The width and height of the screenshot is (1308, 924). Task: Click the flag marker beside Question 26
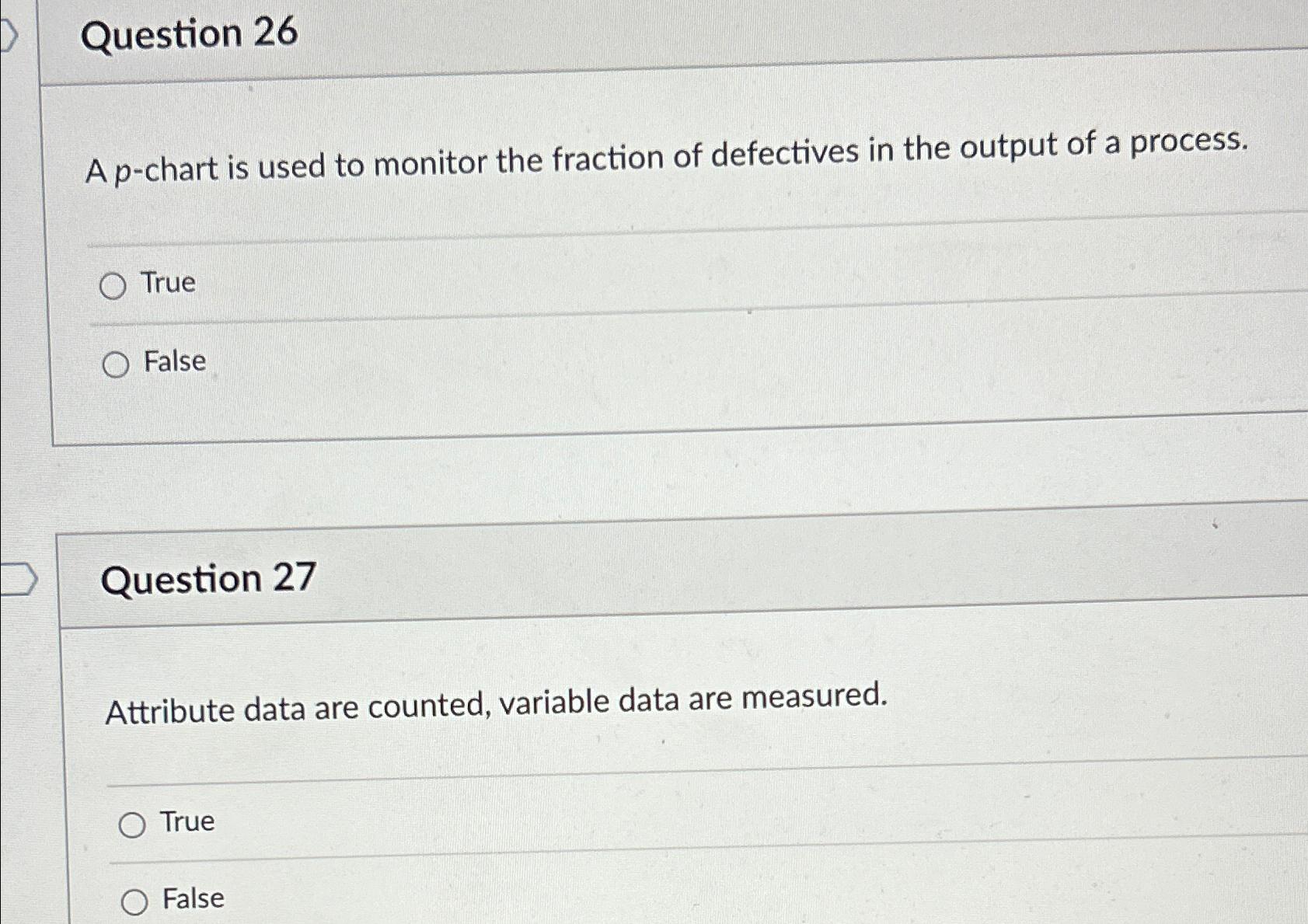(8, 36)
